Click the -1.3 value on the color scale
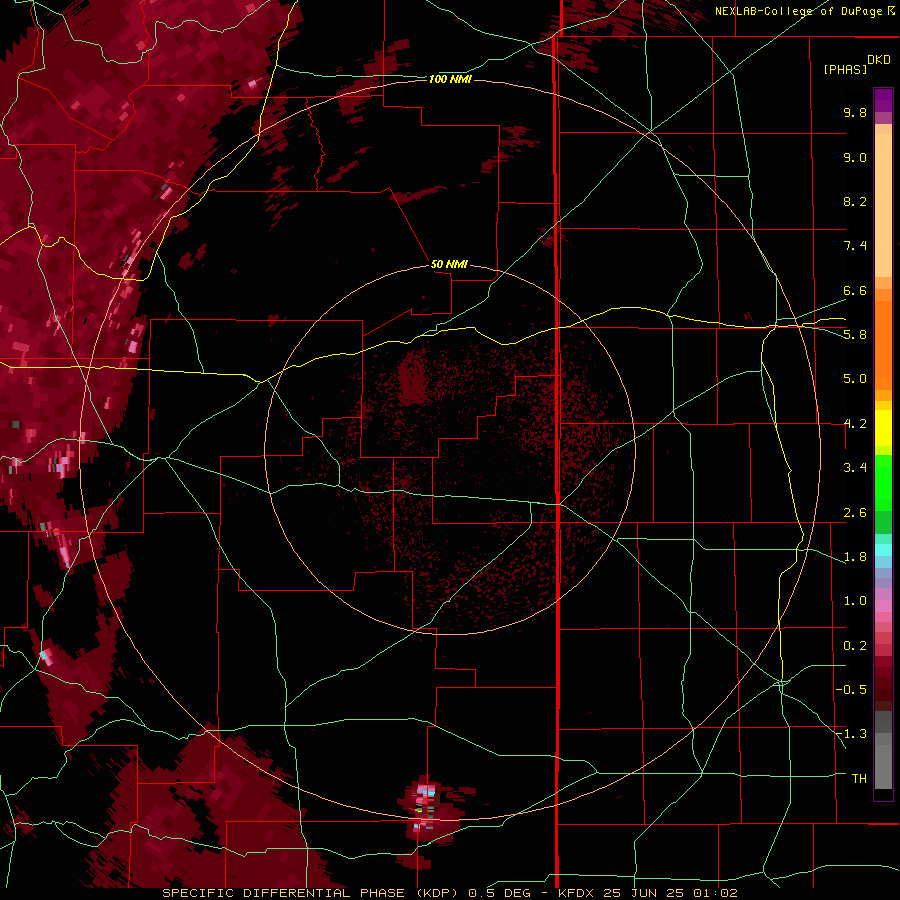Viewport: 900px width, 900px height. tap(851, 734)
